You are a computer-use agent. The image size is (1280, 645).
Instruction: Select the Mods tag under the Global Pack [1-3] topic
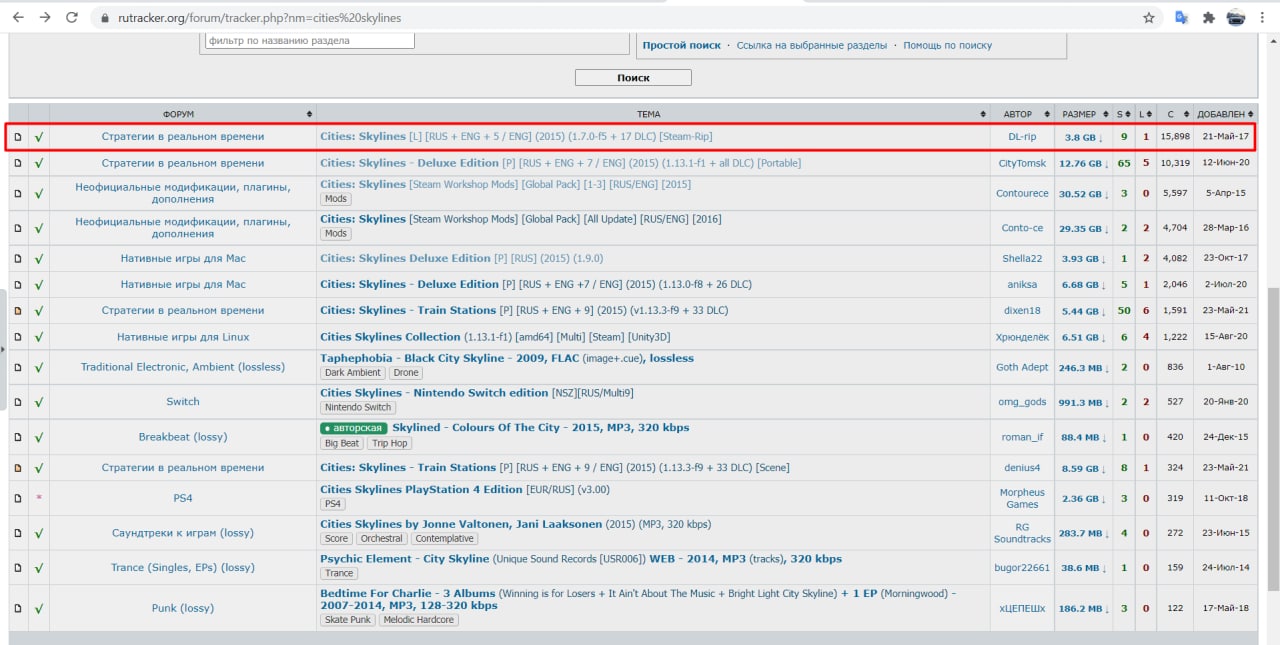click(335, 199)
